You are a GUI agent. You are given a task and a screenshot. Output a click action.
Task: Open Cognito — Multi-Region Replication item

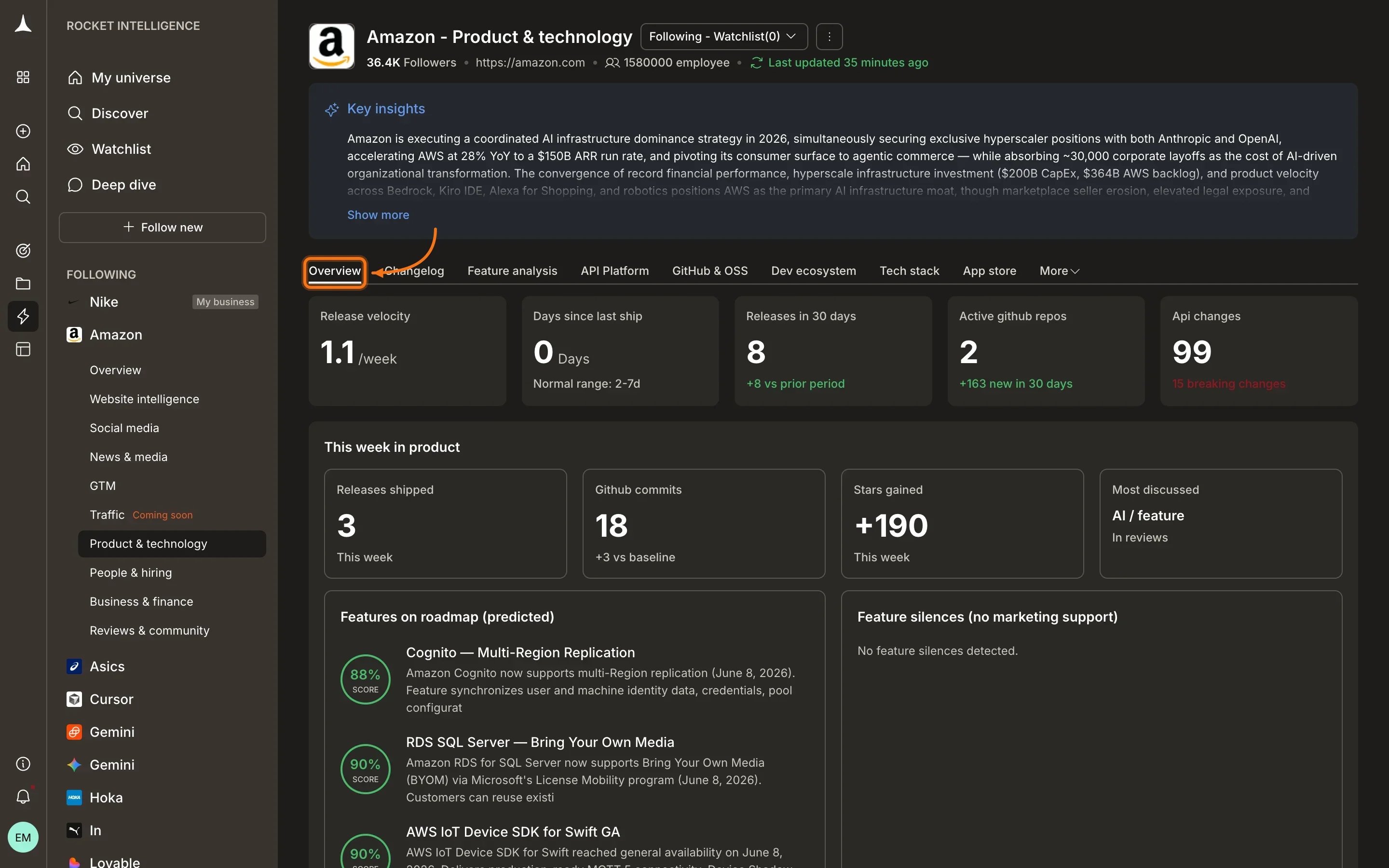[x=520, y=653]
